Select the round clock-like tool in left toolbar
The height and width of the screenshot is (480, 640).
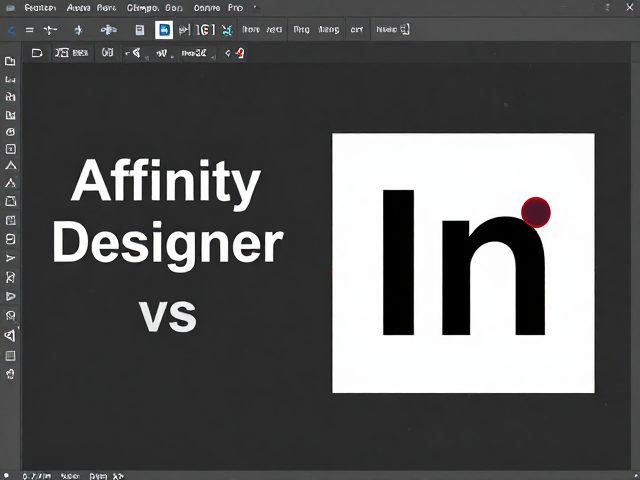(x=11, y=132)
